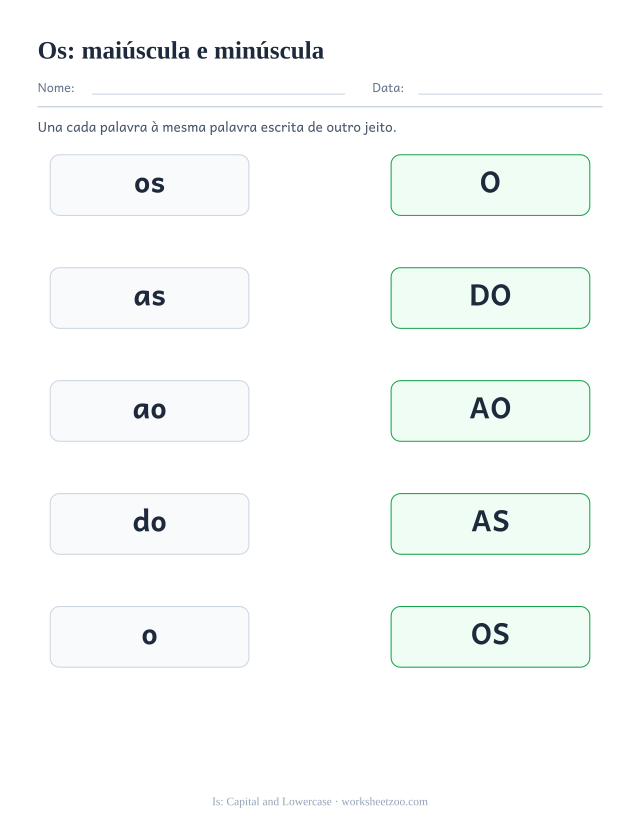Click the Nome input line
The width and height of the screenshot is (640, 829).
click(x=218, y=94)
